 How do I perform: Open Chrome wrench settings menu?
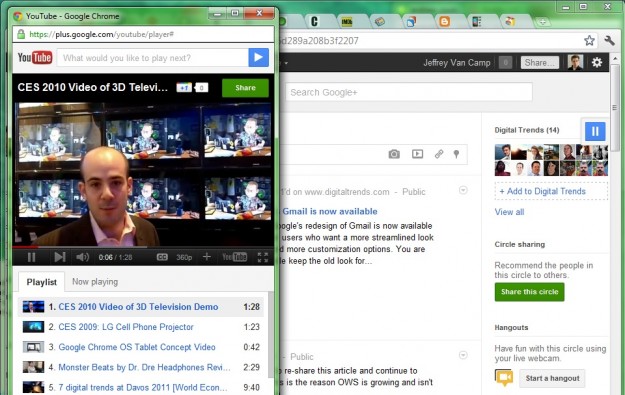(609, 40)
